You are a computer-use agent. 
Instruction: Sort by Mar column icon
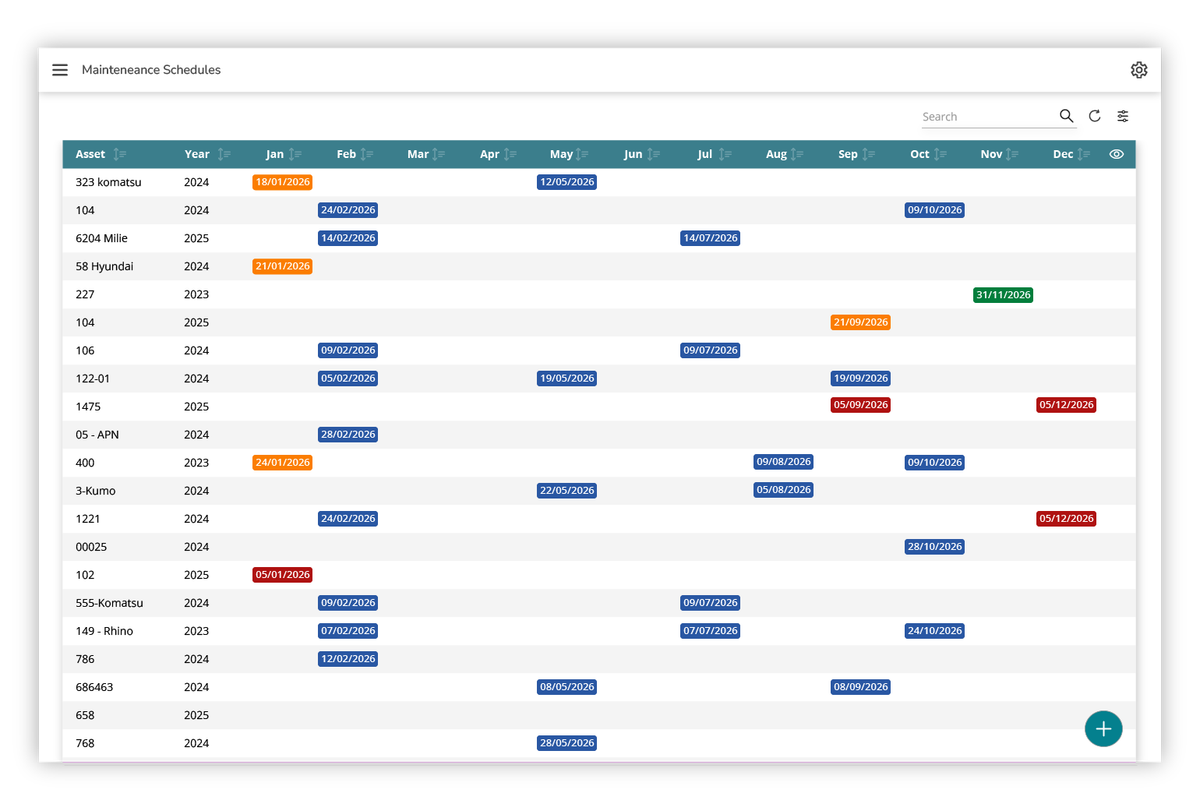439,154
